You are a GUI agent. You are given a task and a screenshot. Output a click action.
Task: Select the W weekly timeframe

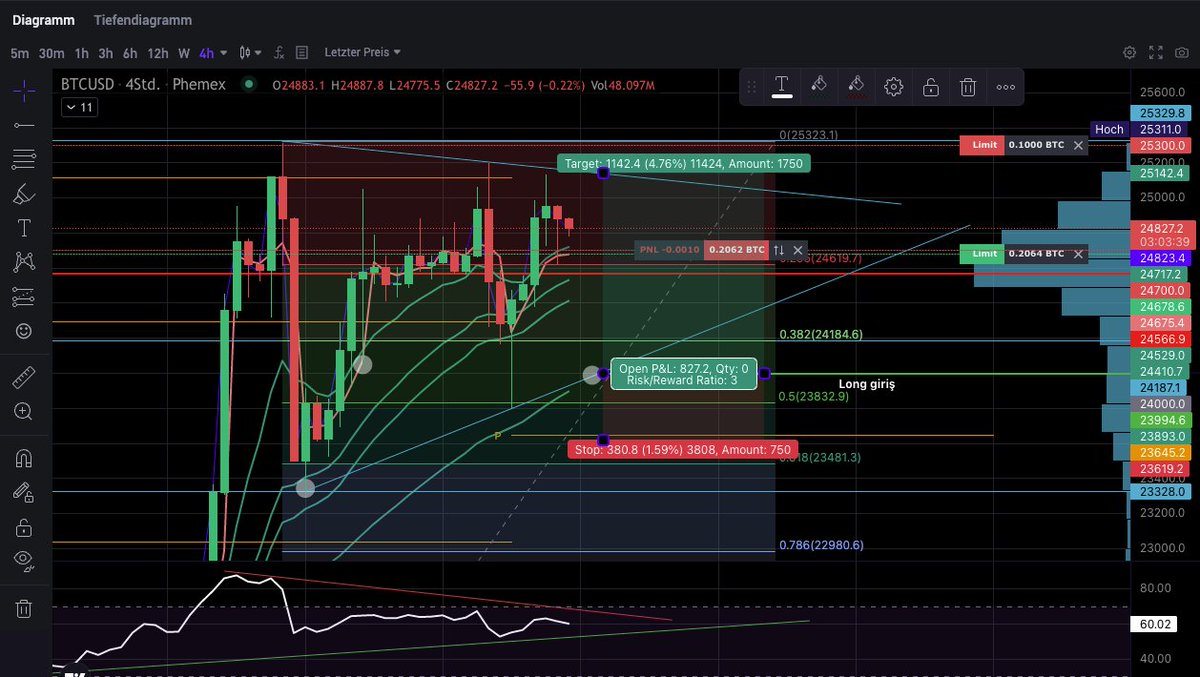tap(184, 52)
